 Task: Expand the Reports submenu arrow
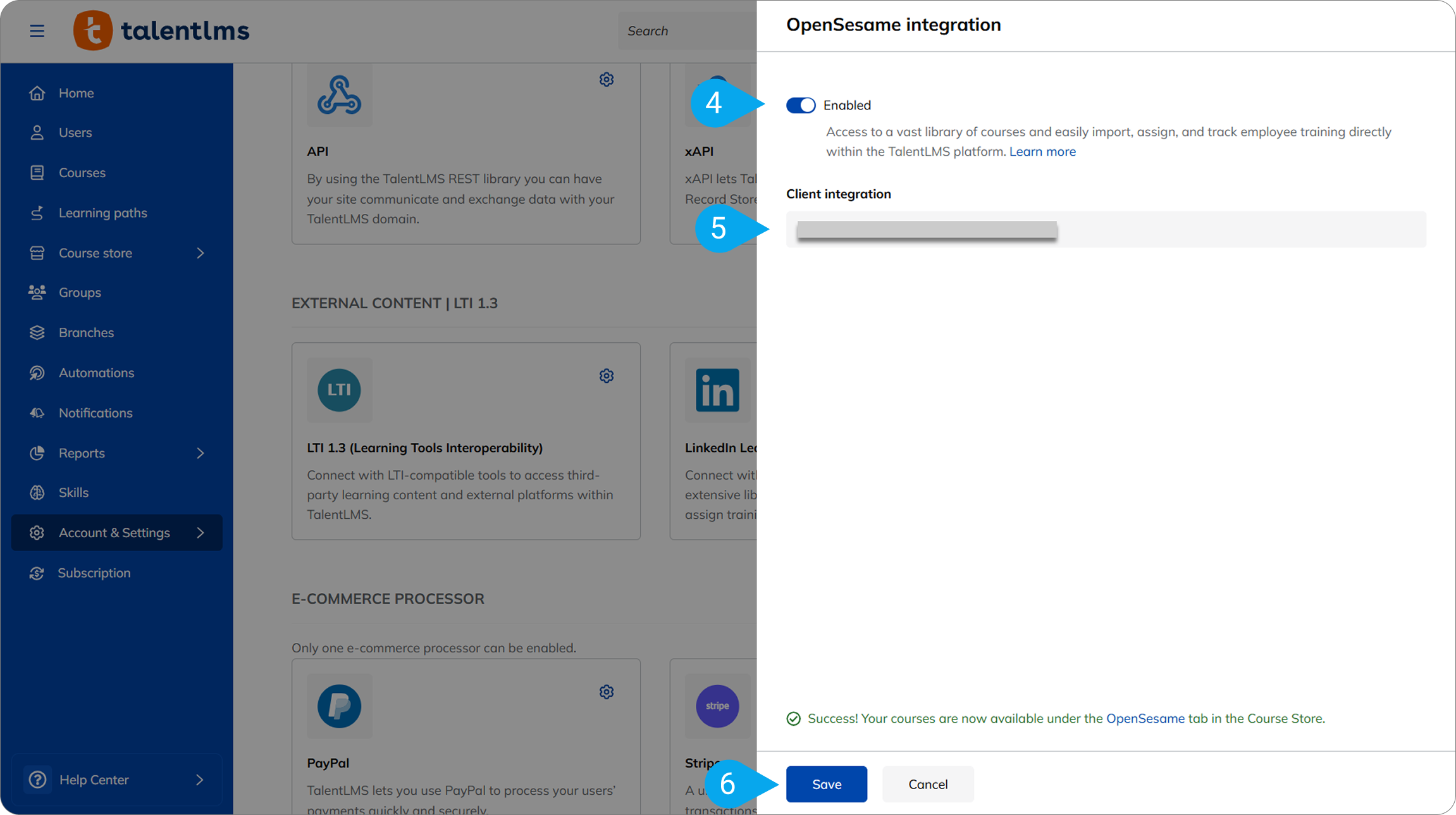click(200, 453)
